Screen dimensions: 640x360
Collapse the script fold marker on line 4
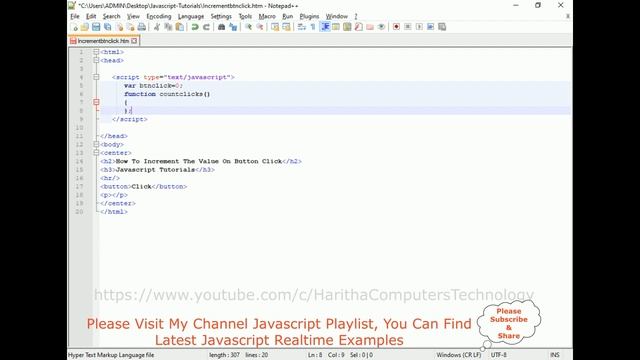click(96, 77)
